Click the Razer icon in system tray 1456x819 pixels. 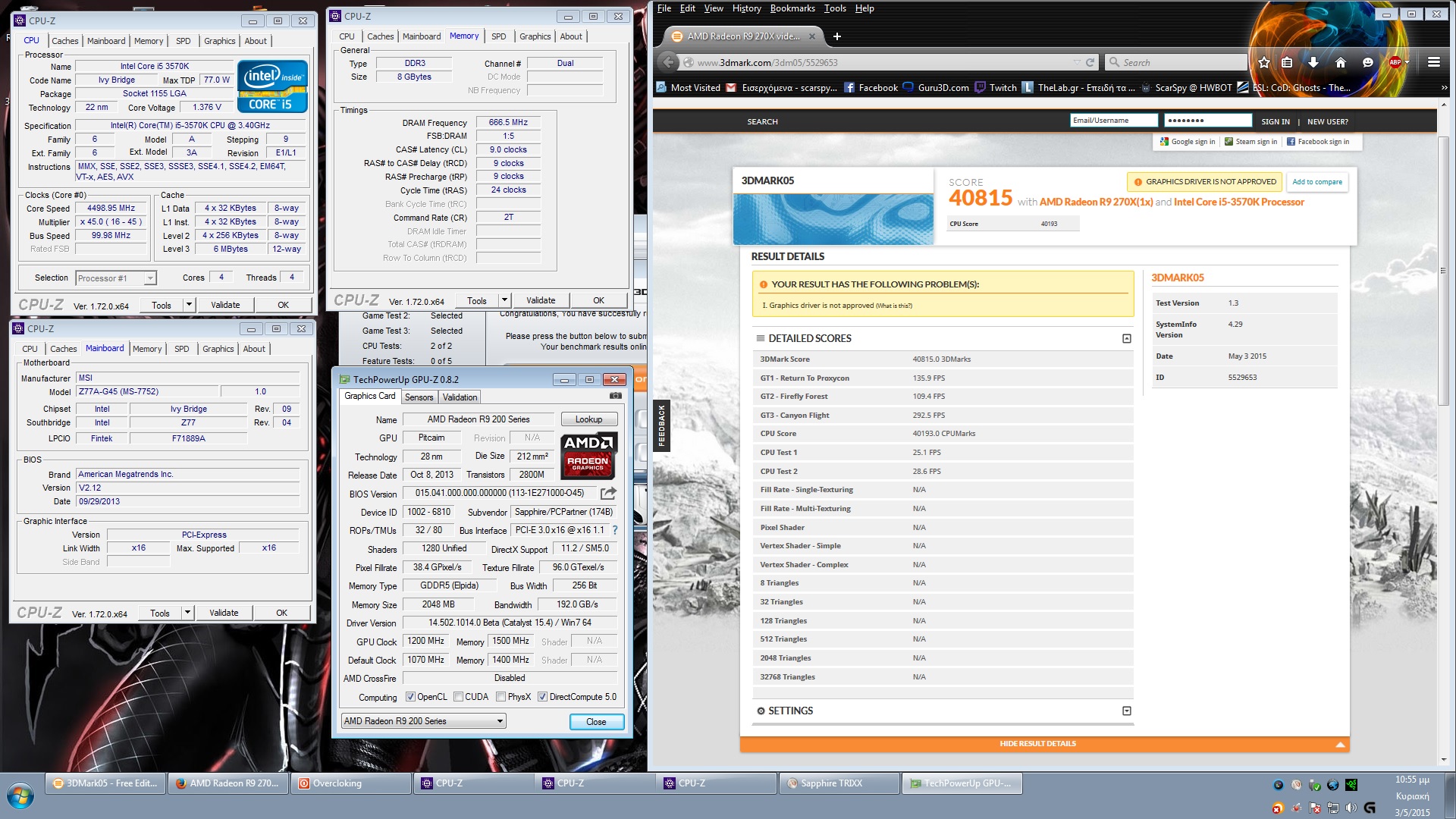click(1351, 785)
